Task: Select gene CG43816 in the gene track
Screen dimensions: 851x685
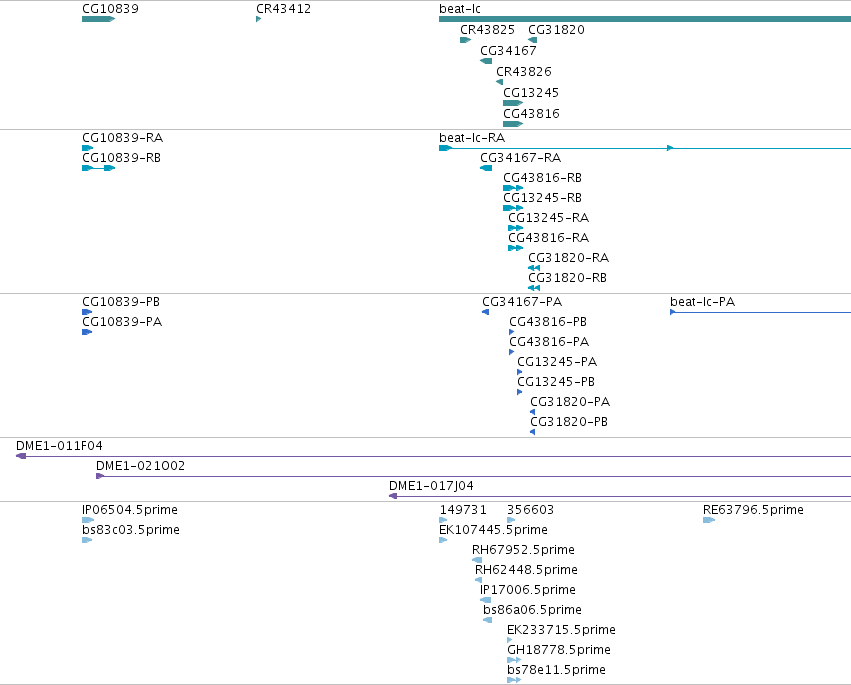Action: click(x=513, y=124)
